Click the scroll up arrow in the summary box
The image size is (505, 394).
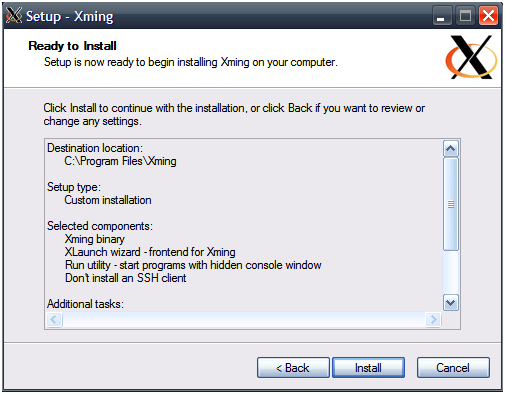(x=451, y=149)
